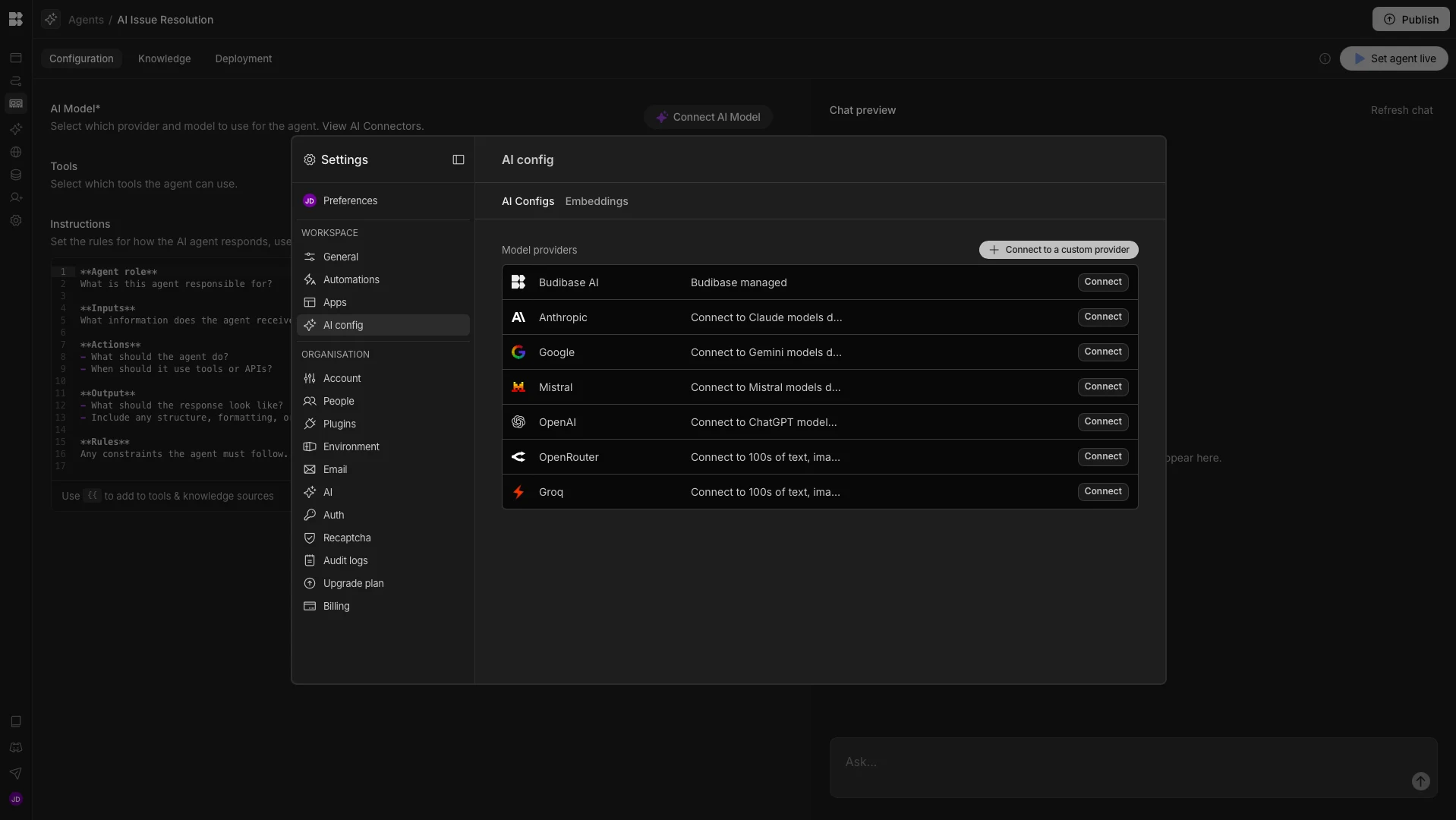This screenshot has width=1456, height=820.
Task: Click Connect to a custom provider
Action: 1057,250
